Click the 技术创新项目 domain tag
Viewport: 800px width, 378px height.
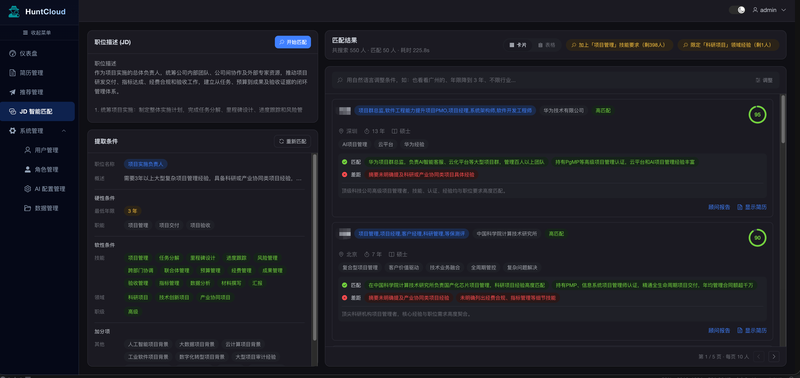click(x=174, y=297)
